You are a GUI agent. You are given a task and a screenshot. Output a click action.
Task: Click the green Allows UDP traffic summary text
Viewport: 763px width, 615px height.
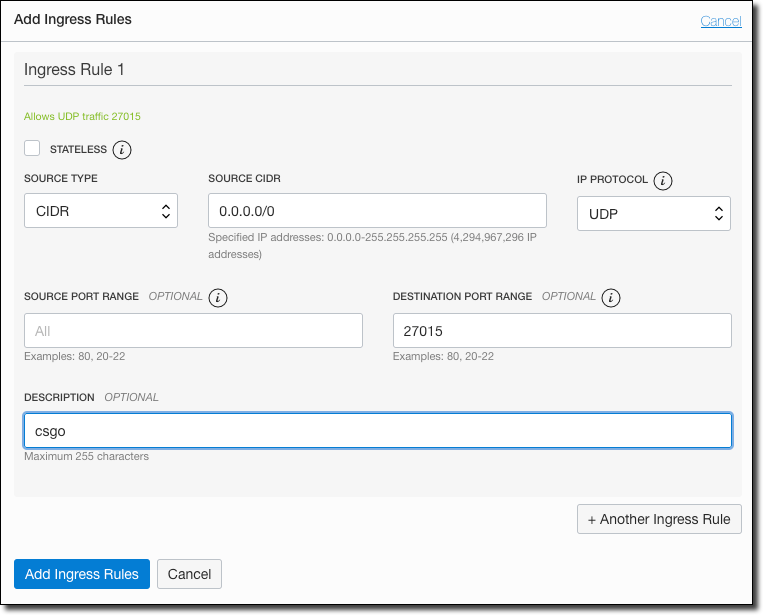click(x=82, y=117)
